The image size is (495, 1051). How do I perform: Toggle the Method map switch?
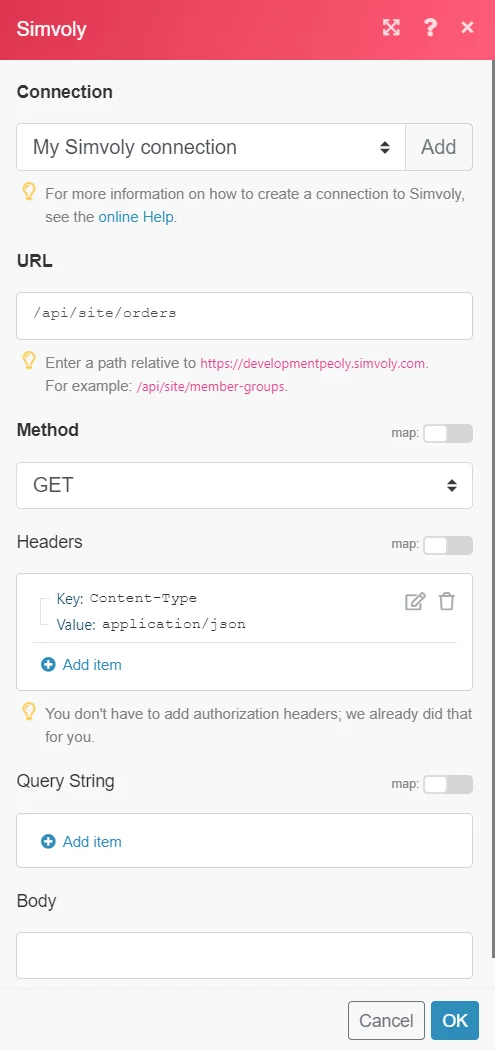(x=447, y=434)
